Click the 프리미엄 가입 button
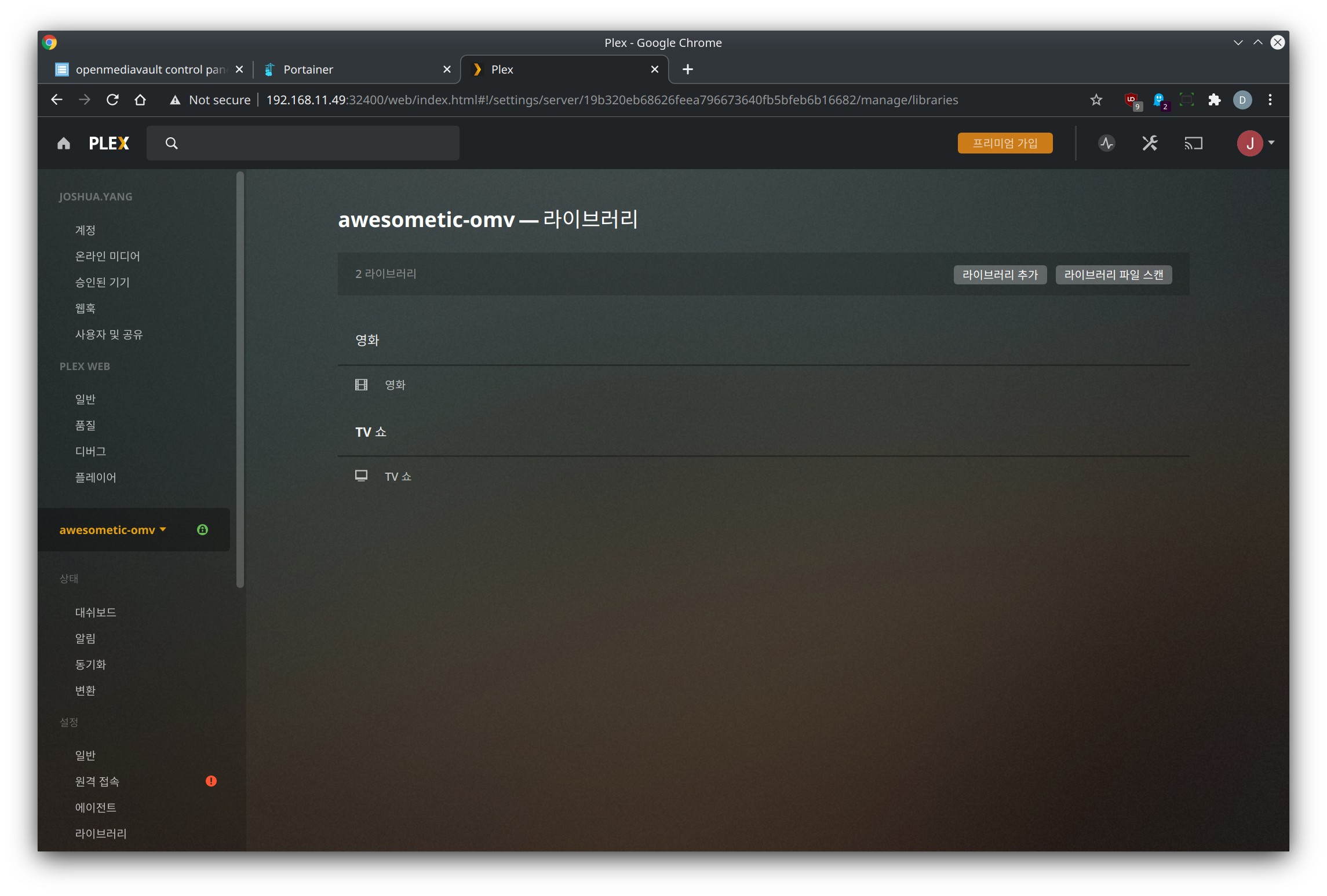This screenshot has height=896, width=1327. [1005, 143]
